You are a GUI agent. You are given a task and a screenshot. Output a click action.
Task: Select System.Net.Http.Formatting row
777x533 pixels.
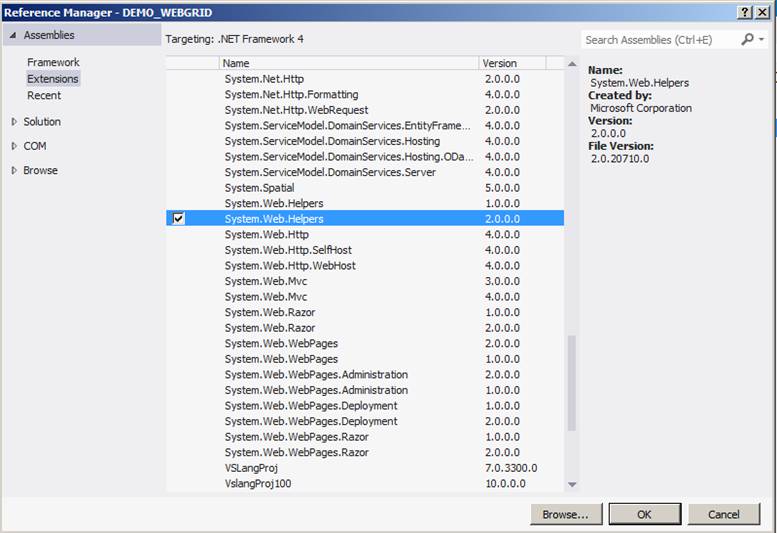coord(365,94)
